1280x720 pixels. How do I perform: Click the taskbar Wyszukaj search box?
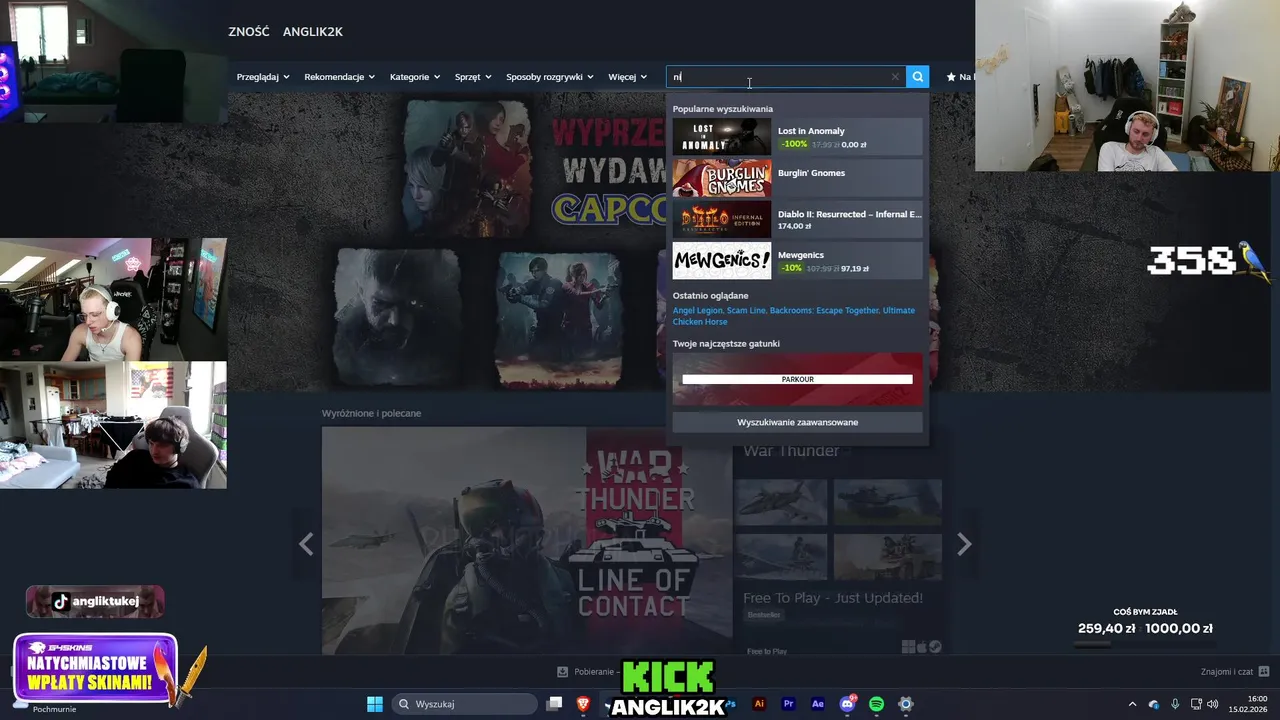pos(465,704)
